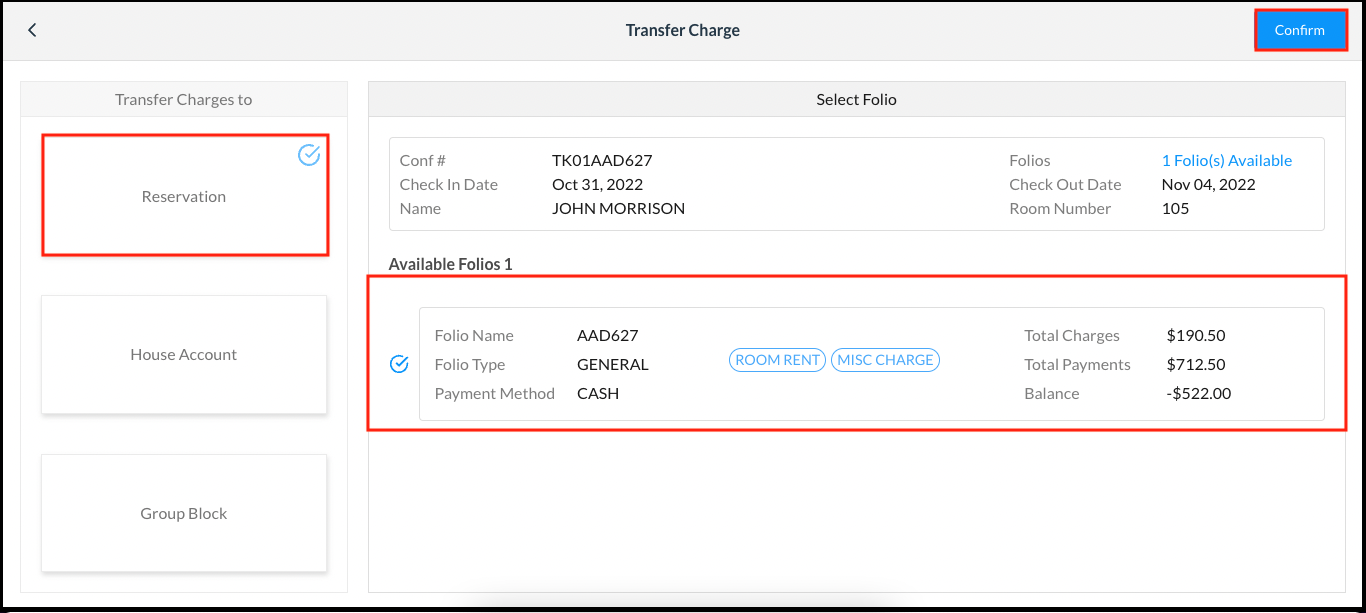Select the AAD627 folio card
Screen dimensions: 1366x613
(856, 364)
